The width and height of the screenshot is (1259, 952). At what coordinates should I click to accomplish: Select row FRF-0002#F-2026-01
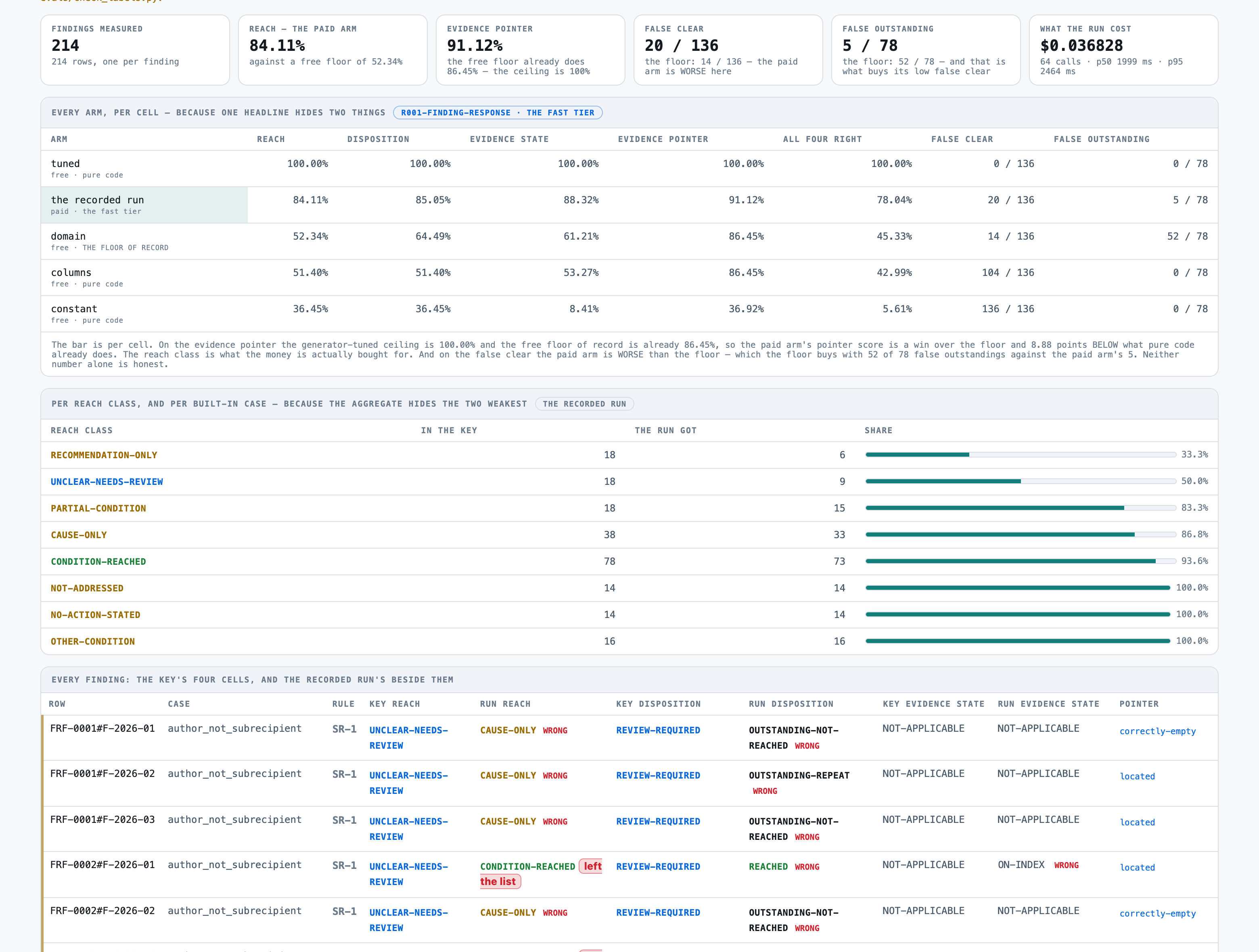coord(629,875)
